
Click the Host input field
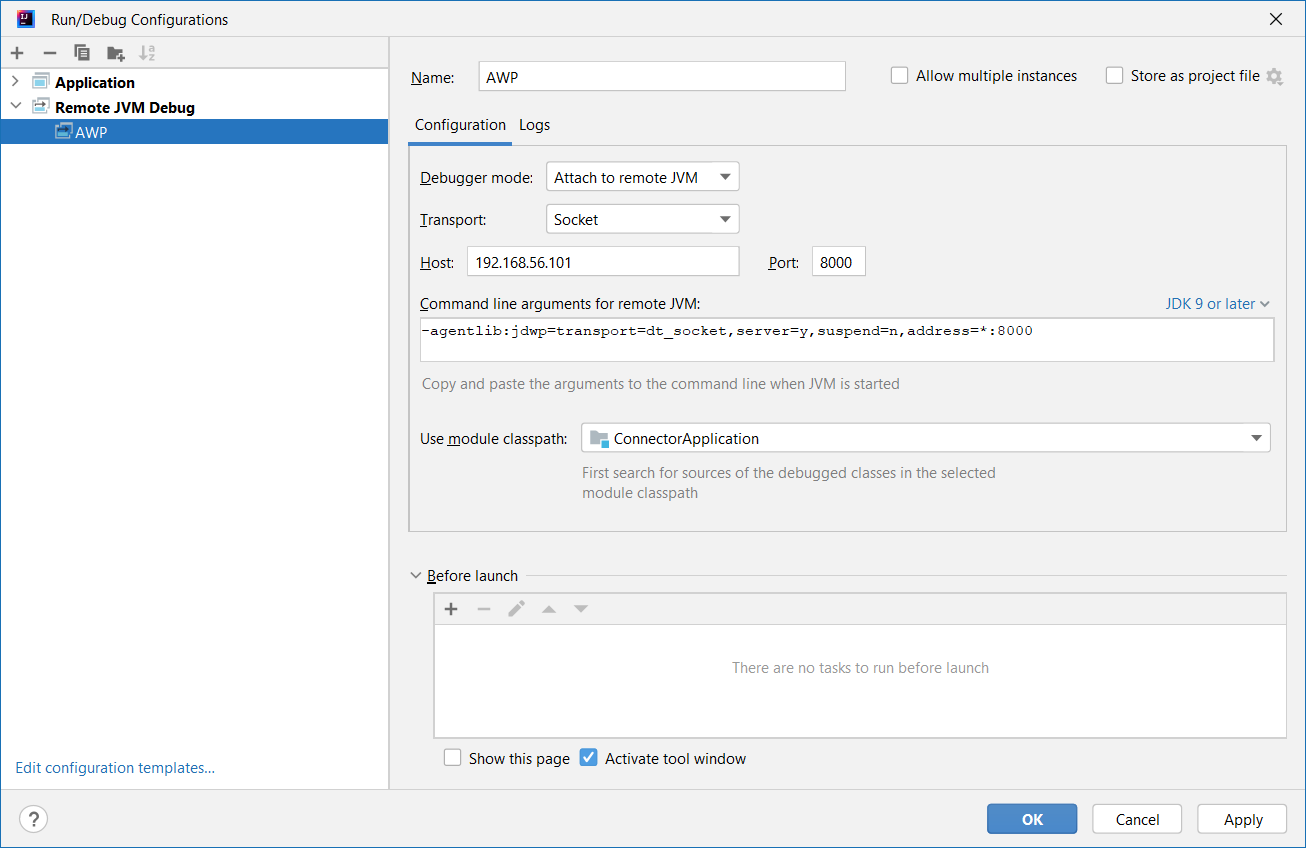click(602, 262)
